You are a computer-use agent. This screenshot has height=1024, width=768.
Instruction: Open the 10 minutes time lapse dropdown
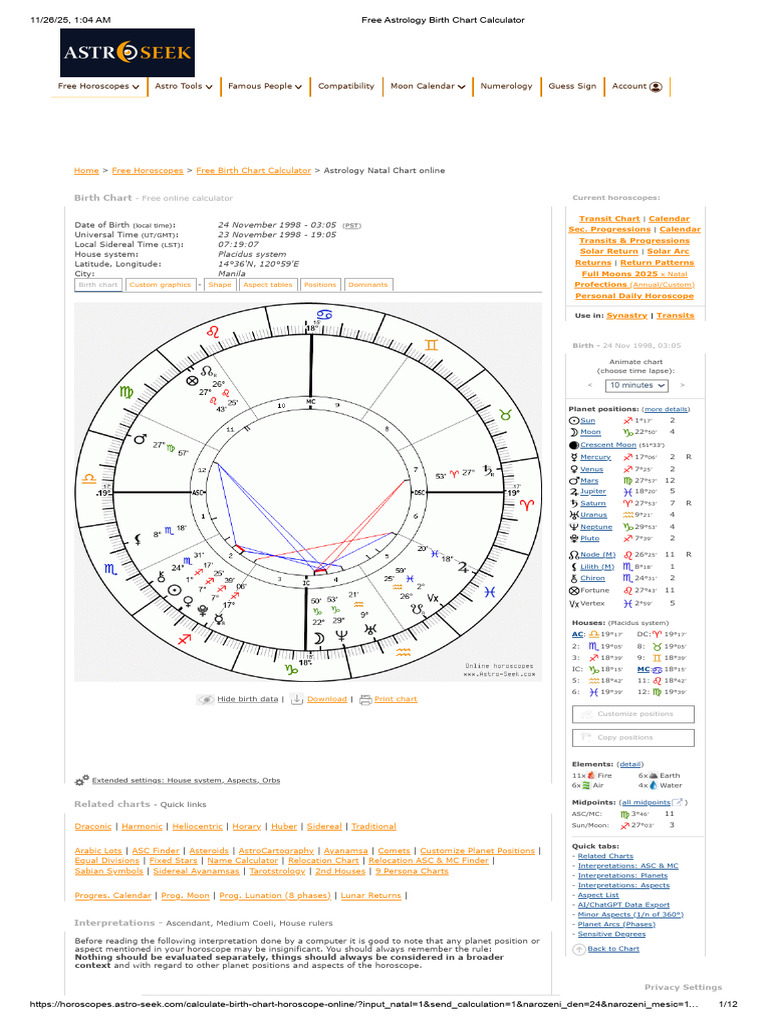[636, 385]
